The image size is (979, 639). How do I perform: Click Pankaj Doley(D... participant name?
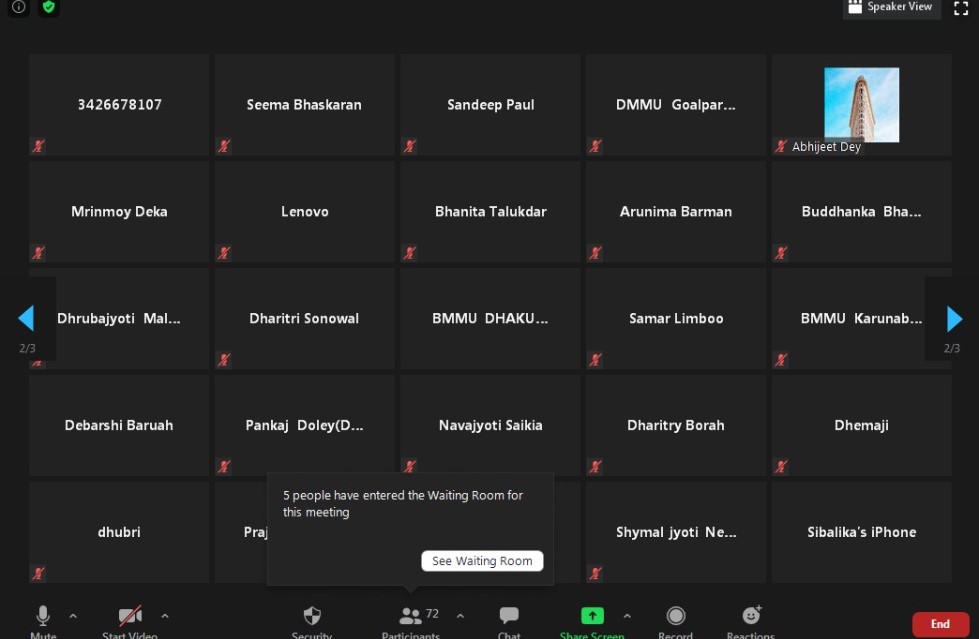(304, 425)
